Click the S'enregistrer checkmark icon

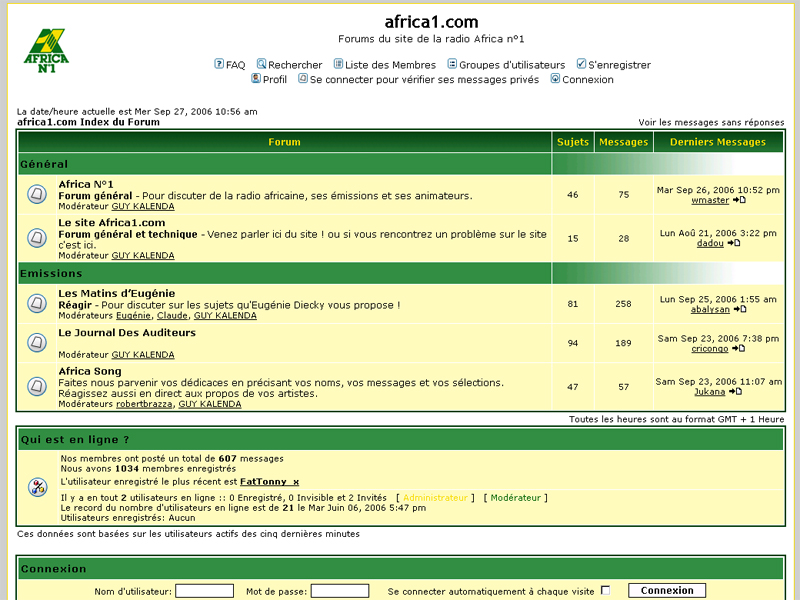[581, 64]
